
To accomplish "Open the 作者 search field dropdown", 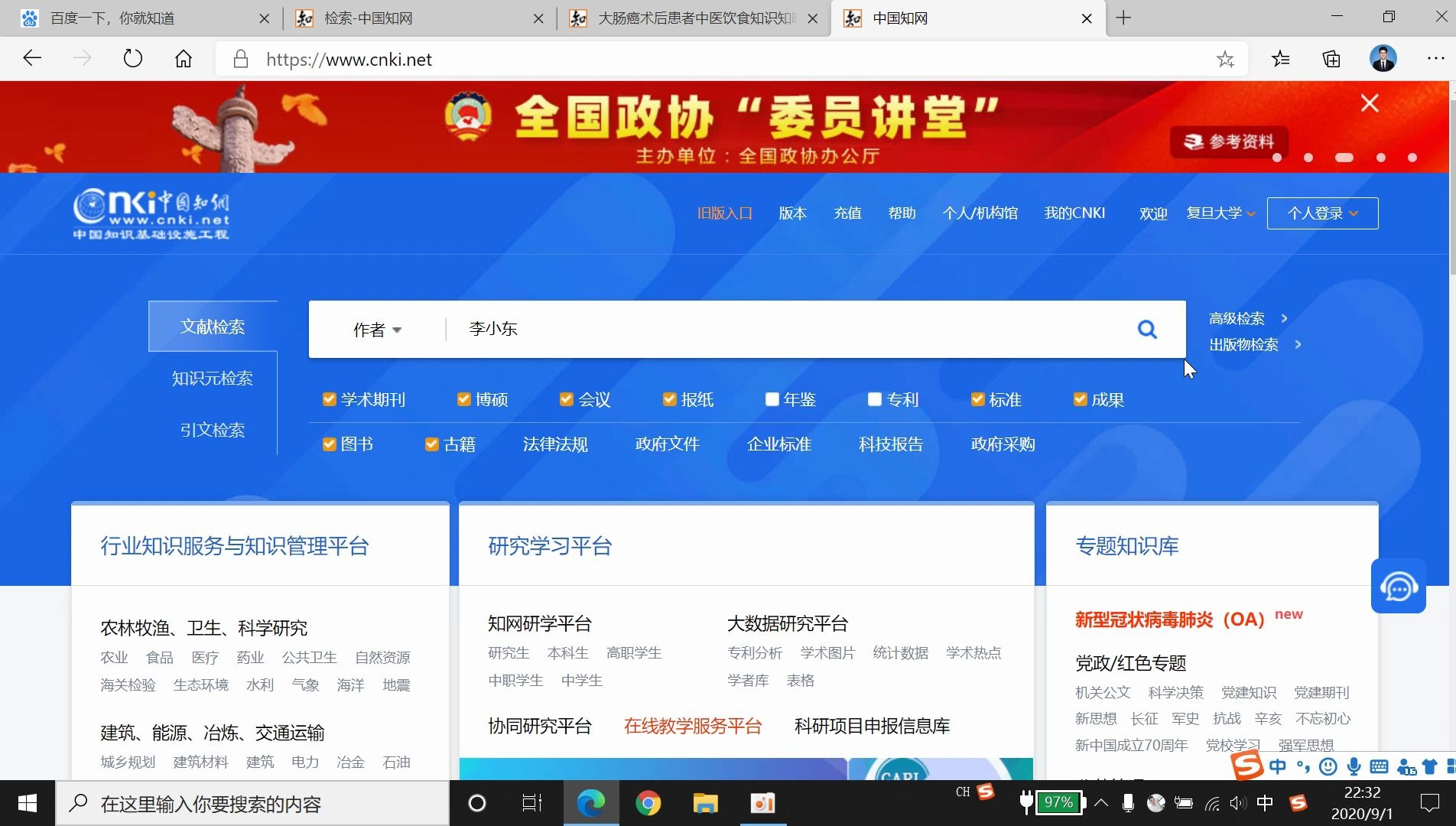I will click(377, 330).
